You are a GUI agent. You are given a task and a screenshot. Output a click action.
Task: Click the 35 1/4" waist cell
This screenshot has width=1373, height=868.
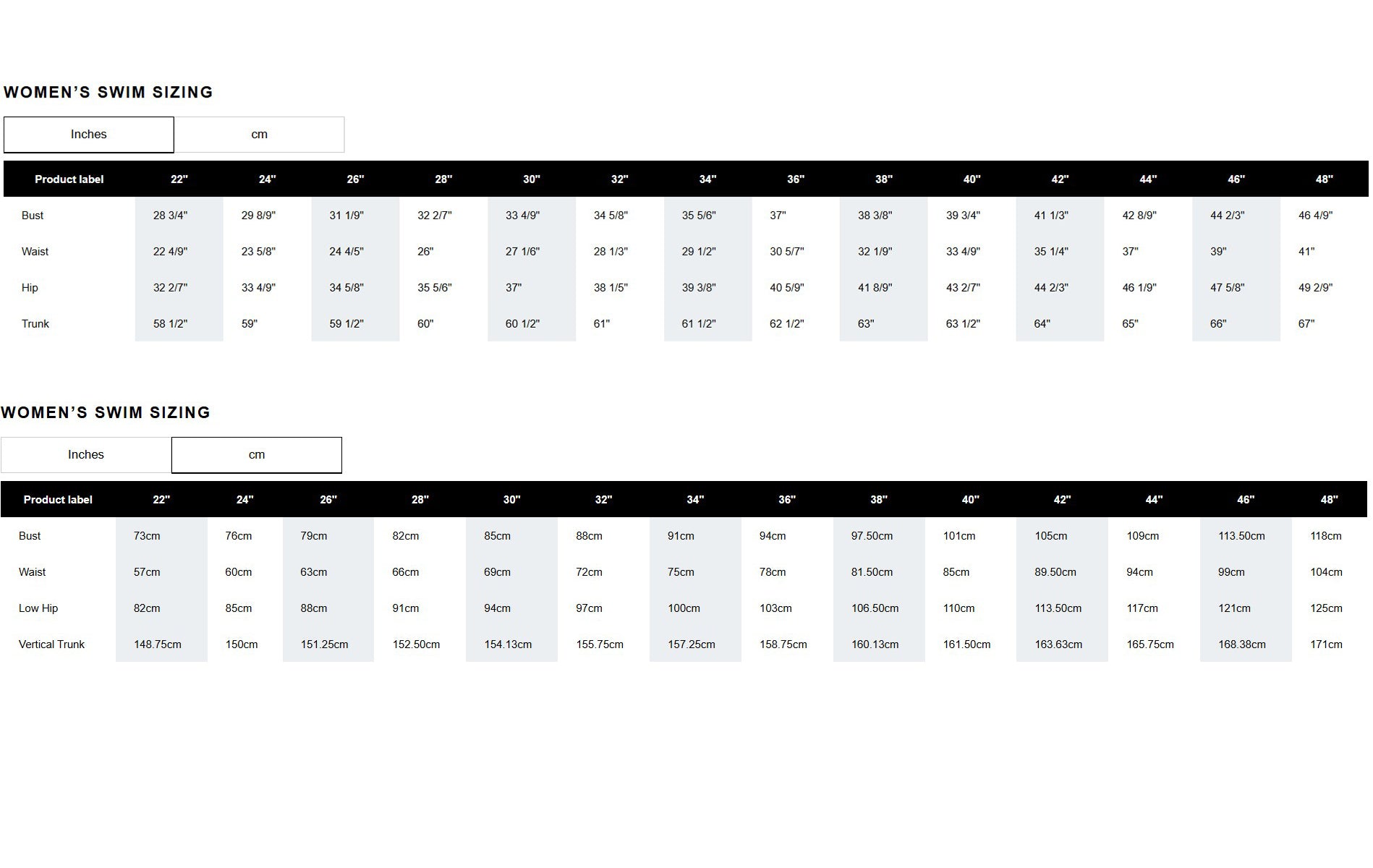(1051, 252)
